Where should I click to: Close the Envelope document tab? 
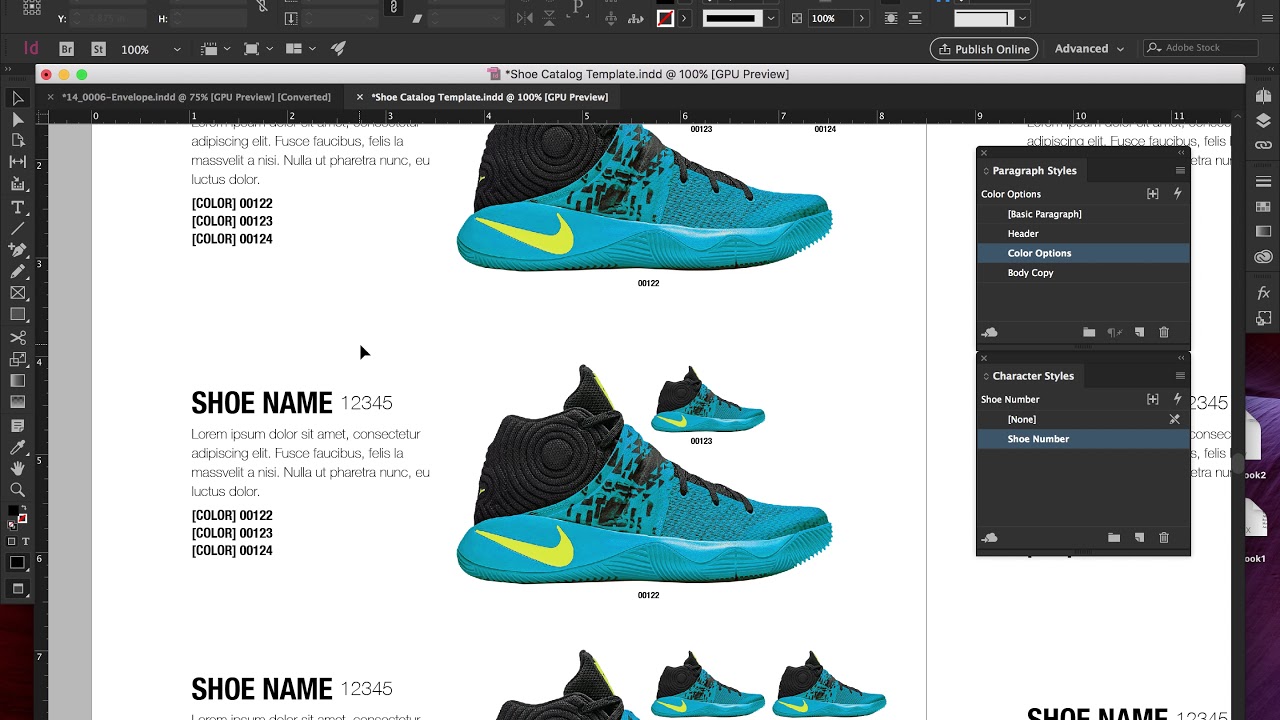click(x=51, y=97)
